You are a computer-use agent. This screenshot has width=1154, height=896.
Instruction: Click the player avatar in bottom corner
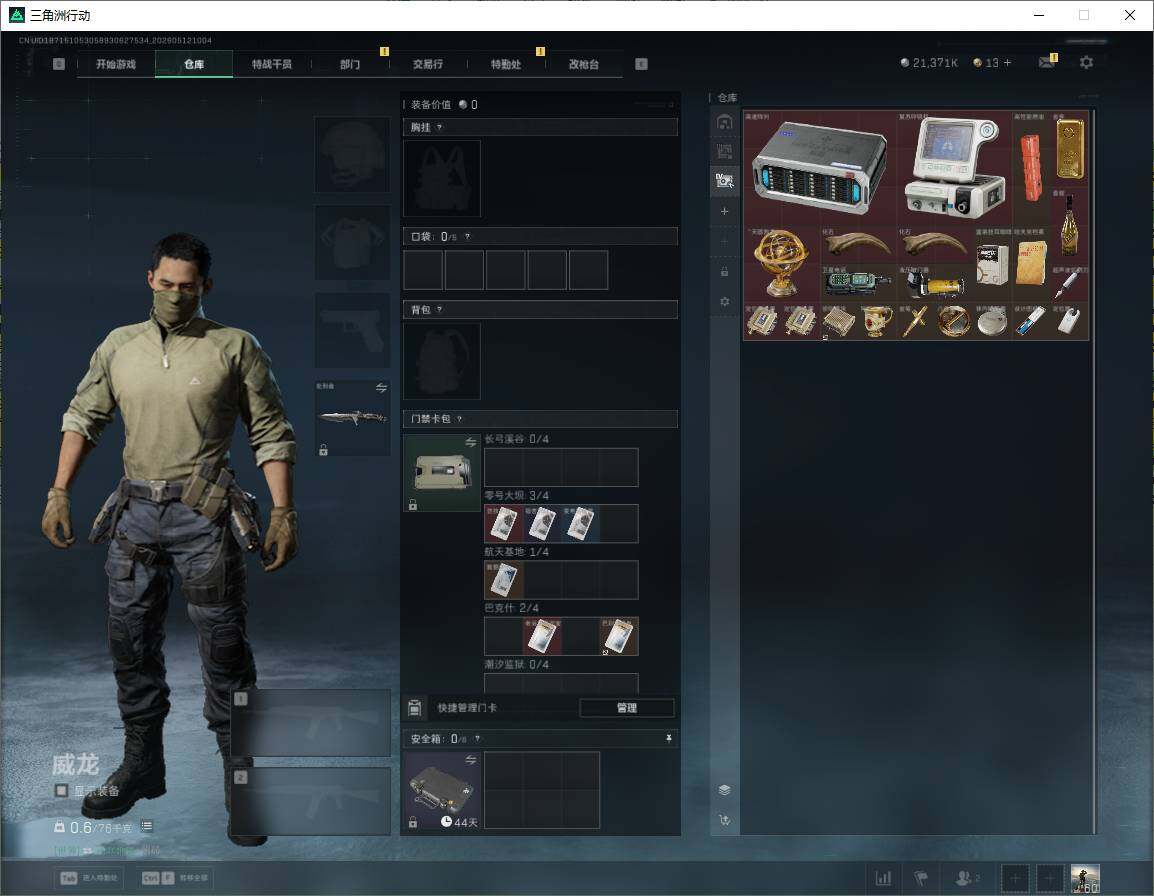1085,878
